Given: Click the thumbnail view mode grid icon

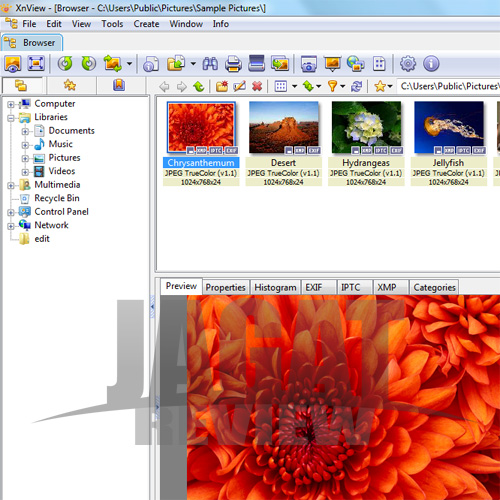Looking at the screenshot, I should [x=280, y=86].
